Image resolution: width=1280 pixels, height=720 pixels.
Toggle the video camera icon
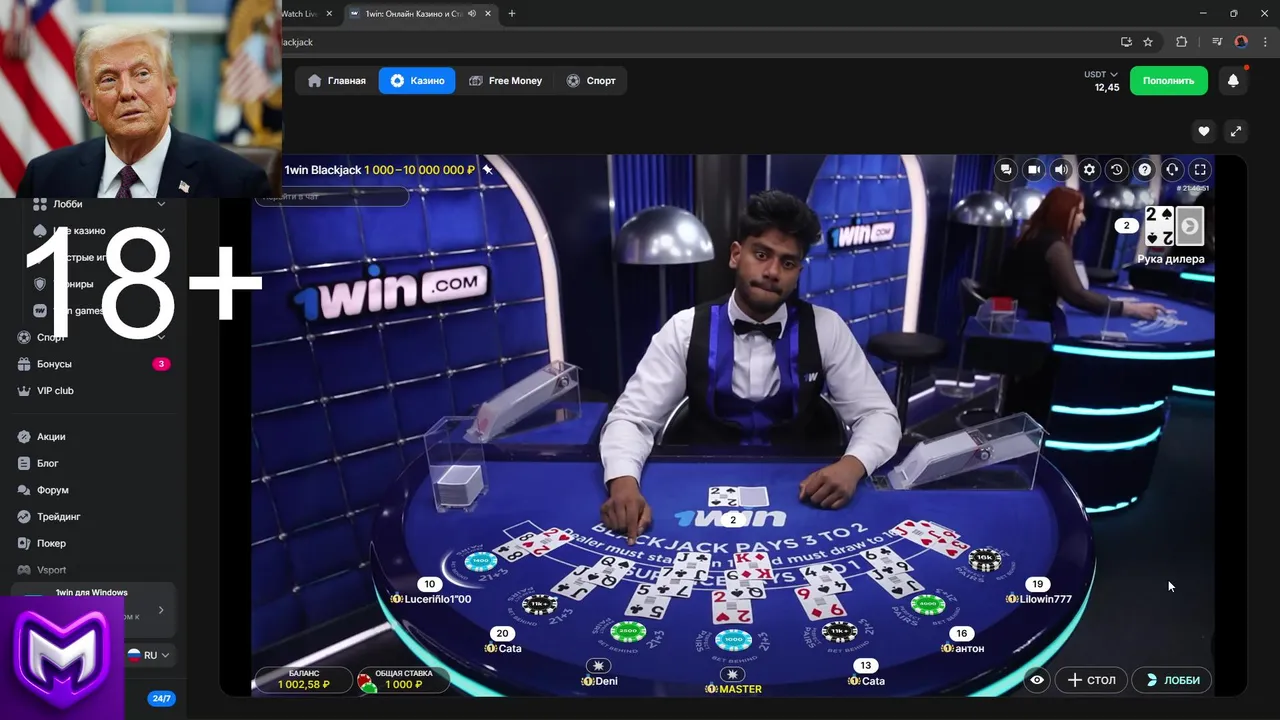(1034, 170)
